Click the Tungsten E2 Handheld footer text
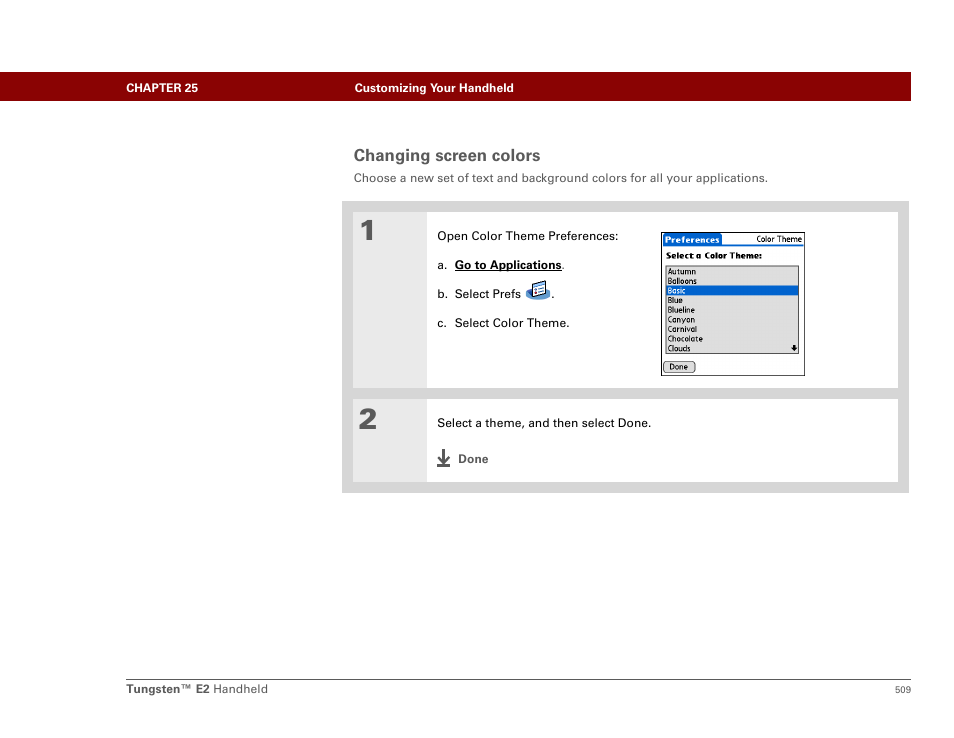 [197, 689]
